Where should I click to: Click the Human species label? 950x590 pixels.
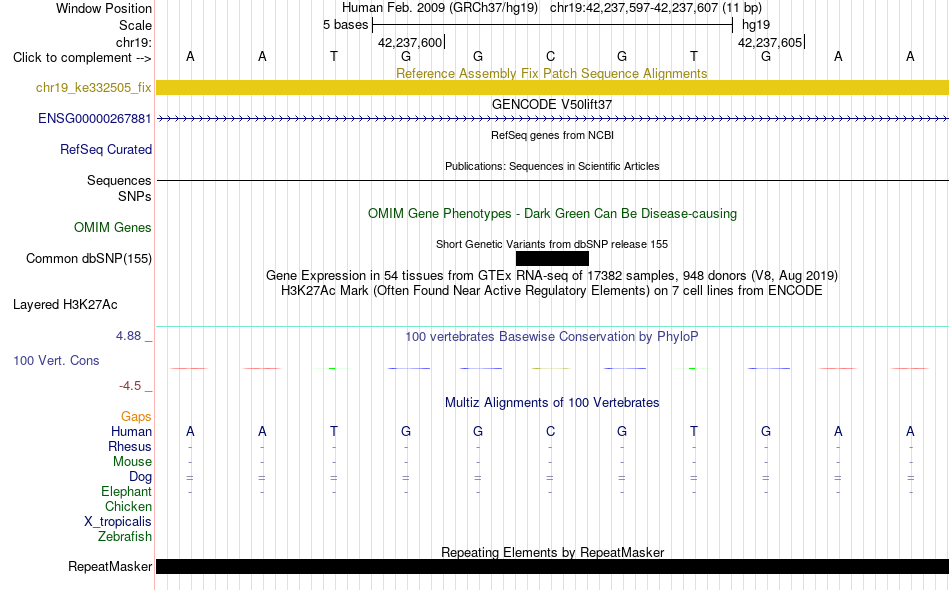[131, 431]
